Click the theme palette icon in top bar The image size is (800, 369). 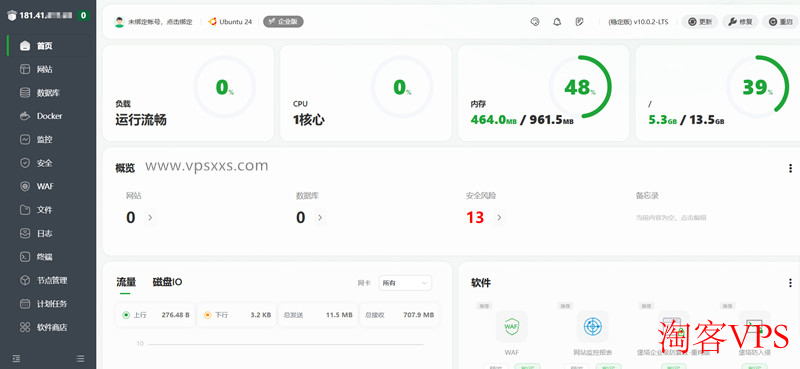pos(535,22)
